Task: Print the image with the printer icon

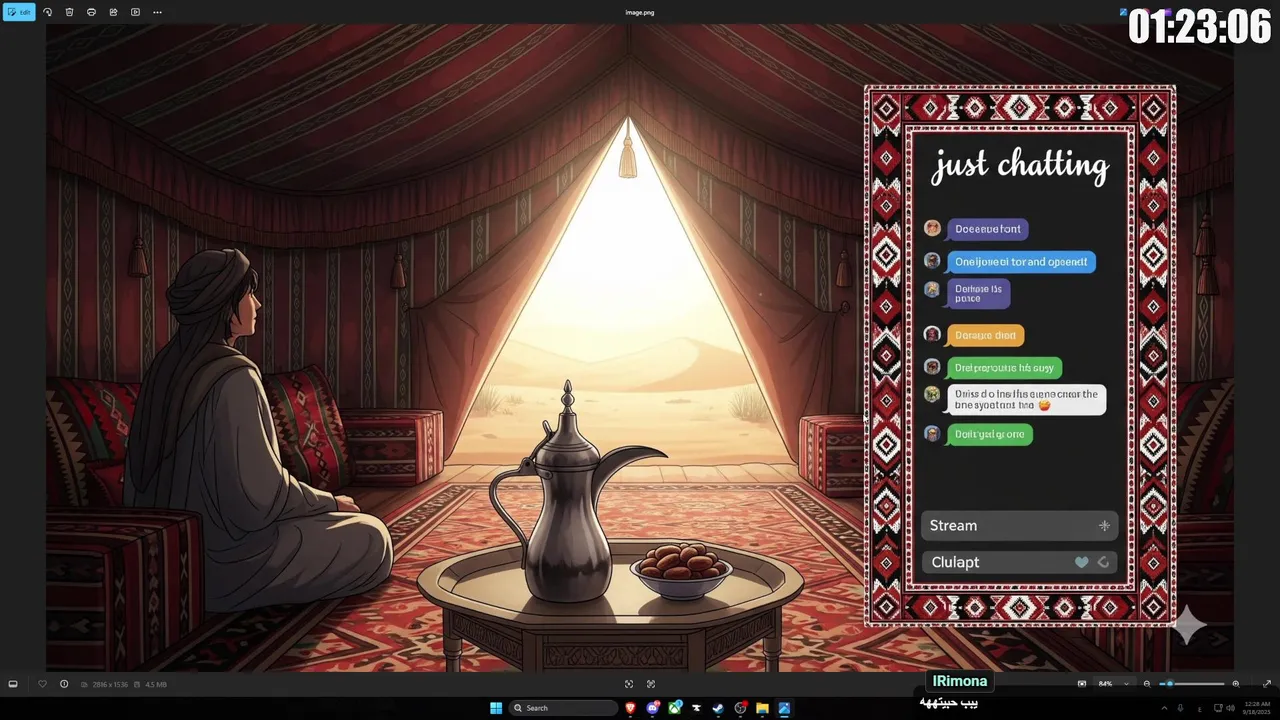Action: coord(91,12)
